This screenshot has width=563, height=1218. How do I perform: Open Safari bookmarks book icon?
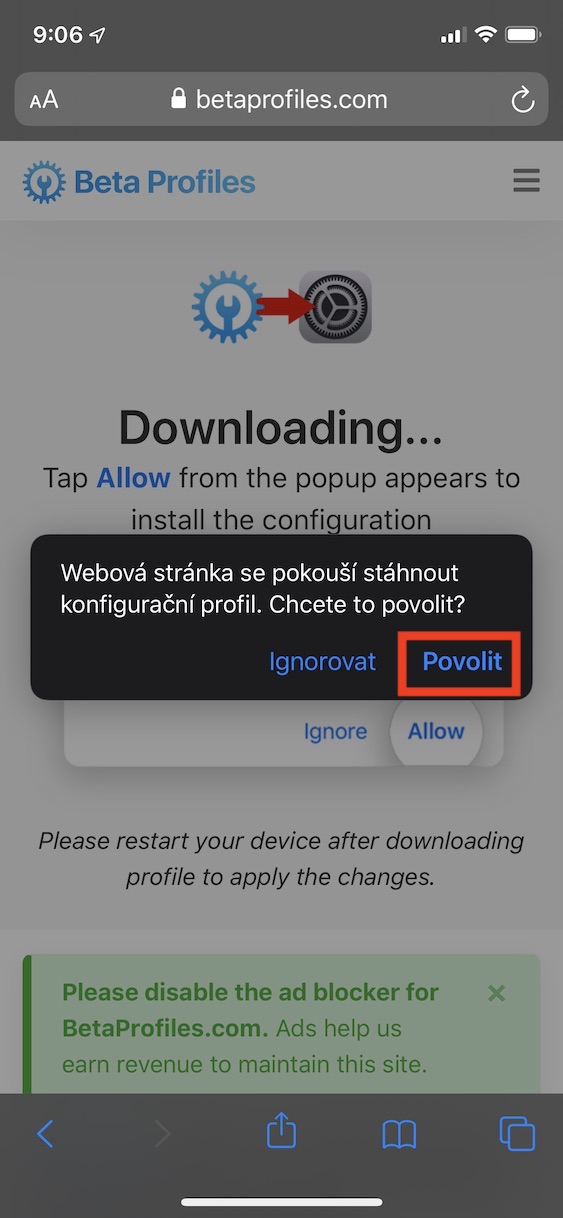click(399, 1134)
